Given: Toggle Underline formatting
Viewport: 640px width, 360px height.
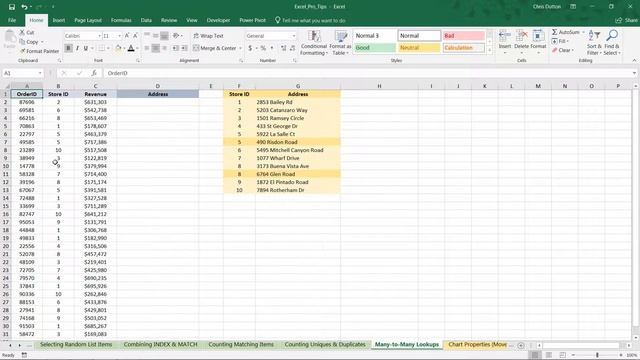Looking at the screenshot, I should point(86,48).
